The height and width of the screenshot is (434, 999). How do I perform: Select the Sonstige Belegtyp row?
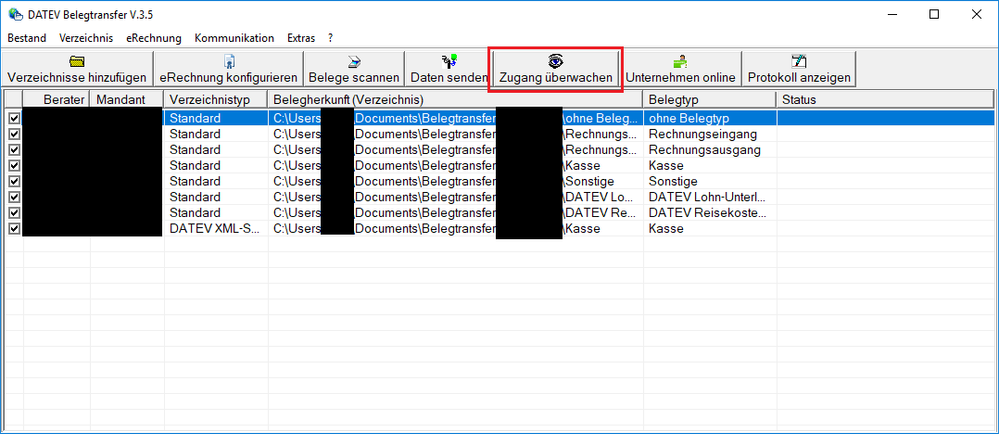[708, 181]
